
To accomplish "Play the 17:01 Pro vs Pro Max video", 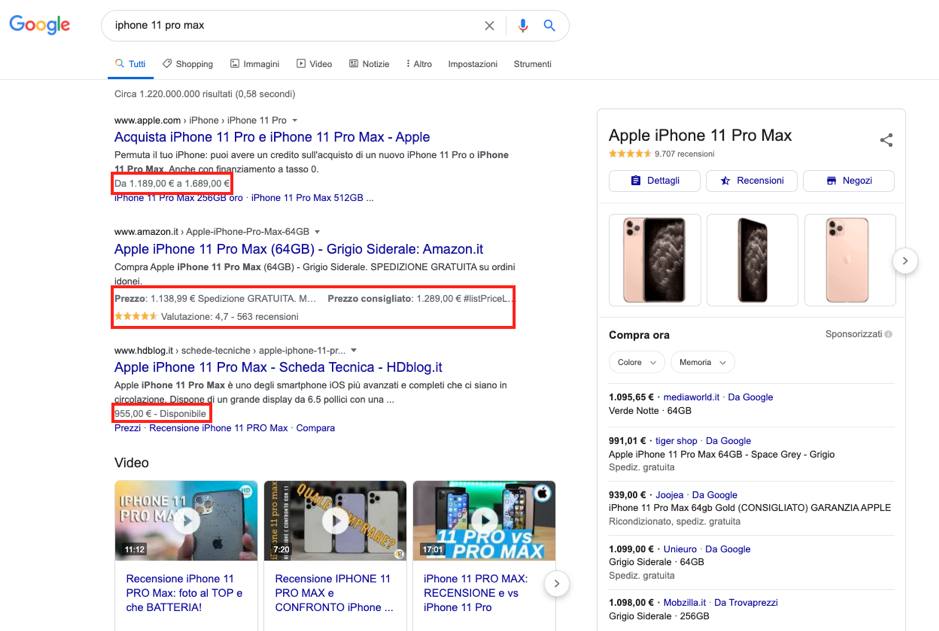I will click(484, 520).
